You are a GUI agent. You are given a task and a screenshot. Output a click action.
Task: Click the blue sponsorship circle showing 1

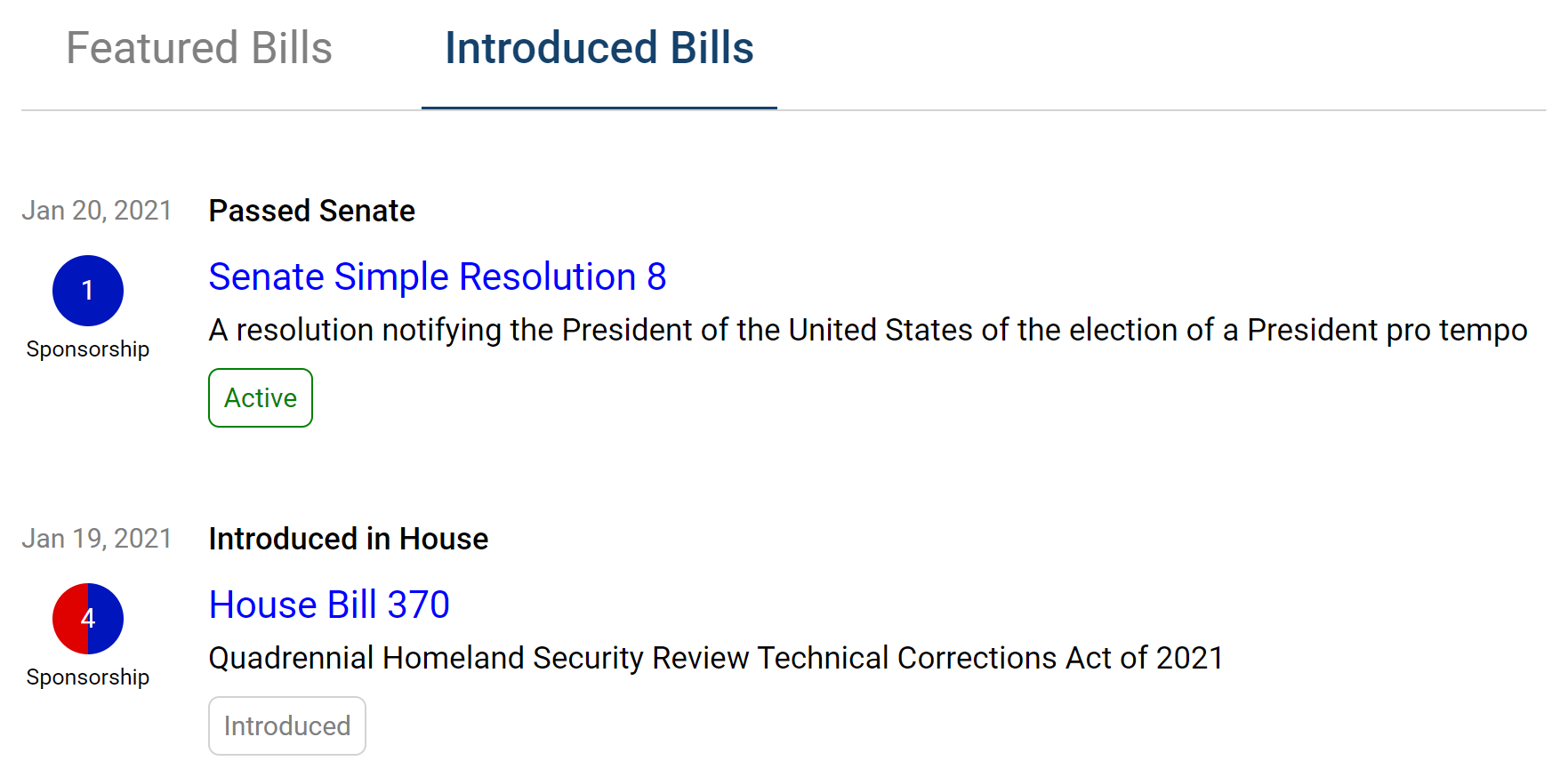tap(87, 291)
